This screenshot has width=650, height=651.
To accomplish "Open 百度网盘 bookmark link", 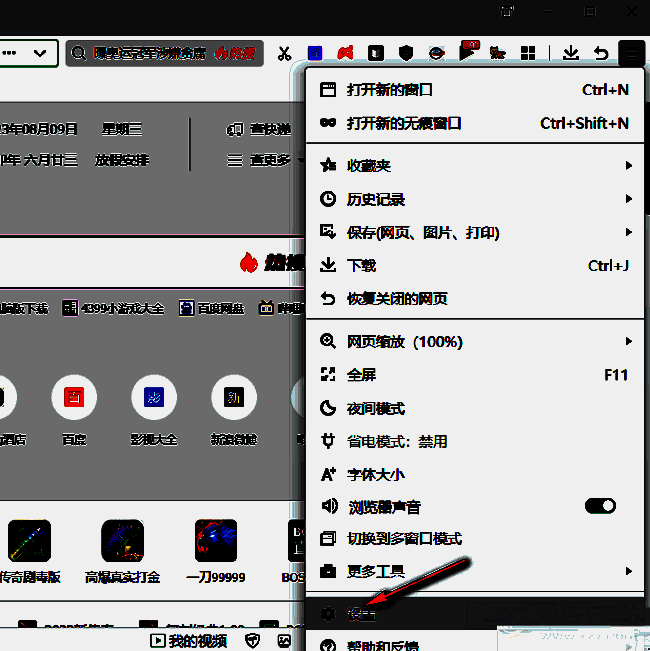I will click(212, 308).
